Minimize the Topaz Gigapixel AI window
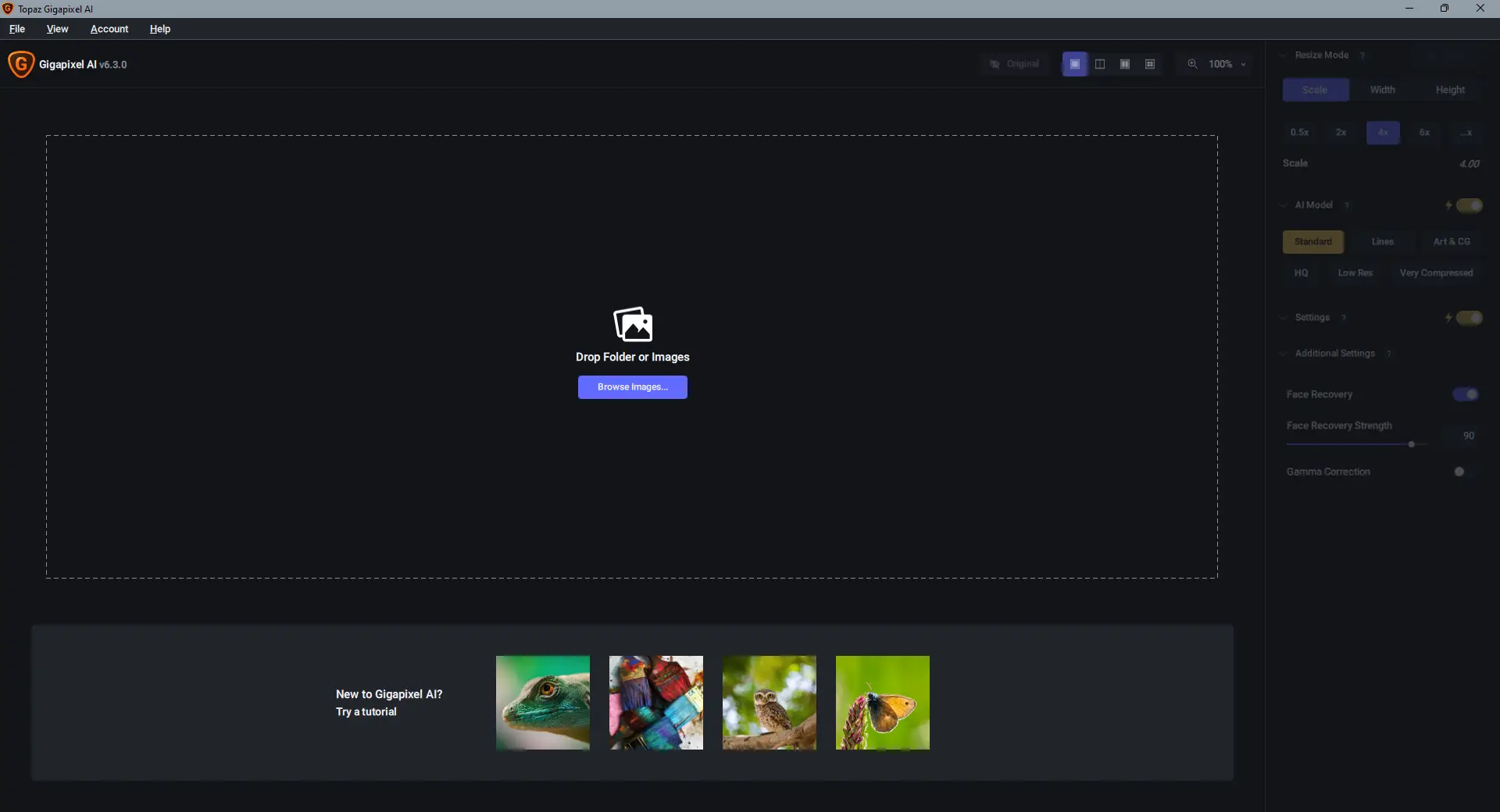Screen dimensions: 1500x812 click(x=1409, y=9)
